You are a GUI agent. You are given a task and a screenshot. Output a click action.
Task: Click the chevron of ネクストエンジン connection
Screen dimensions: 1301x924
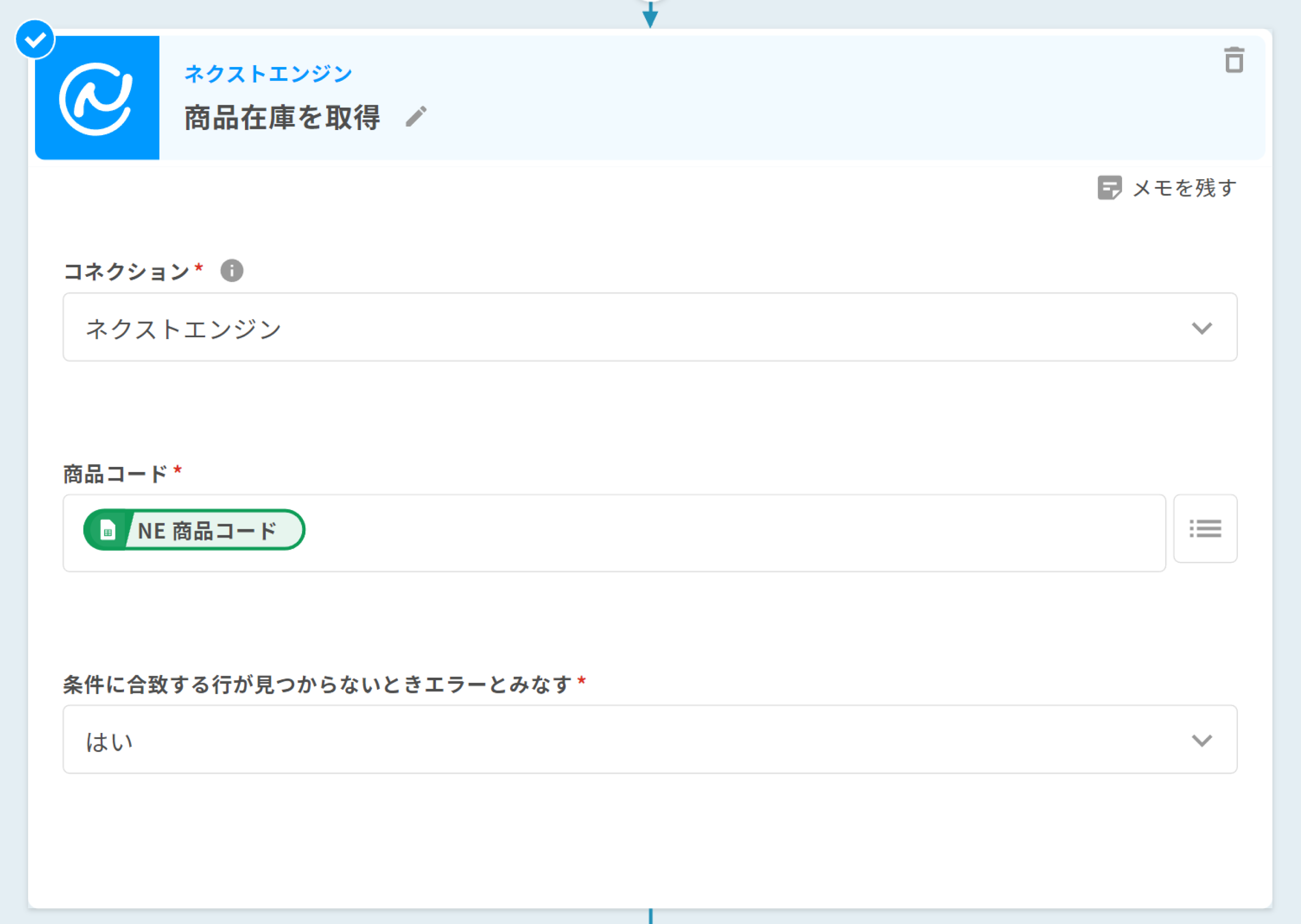[1201, 328]
